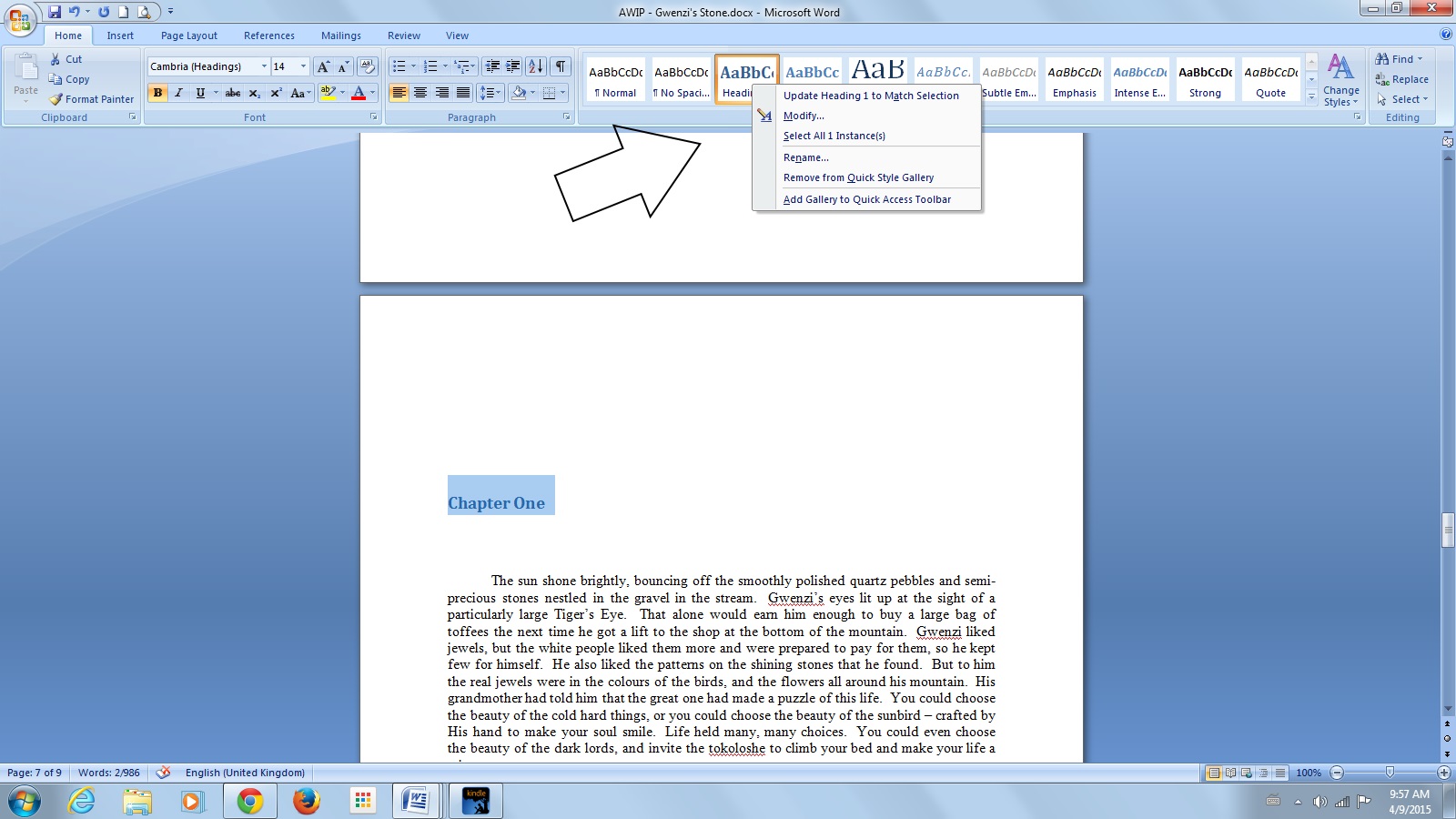Open the font name dropdown

[x=264, y=66]
